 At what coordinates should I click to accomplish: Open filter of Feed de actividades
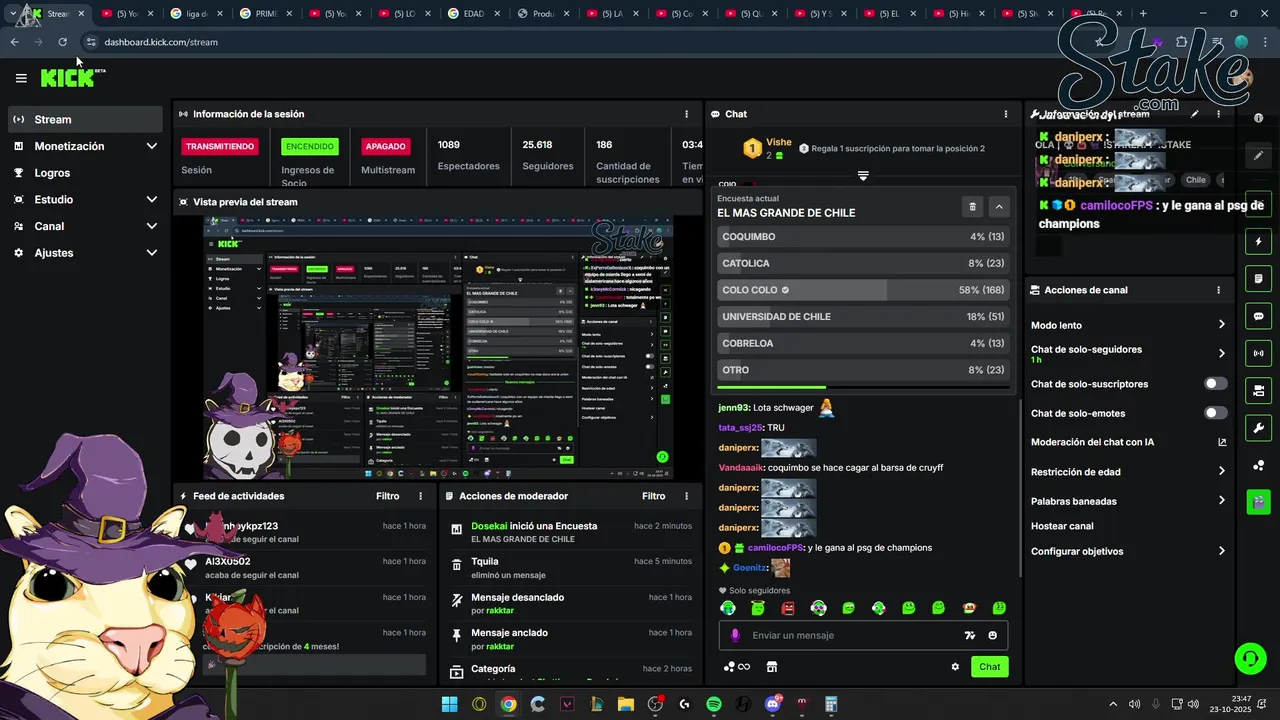[x=388, y=496]
